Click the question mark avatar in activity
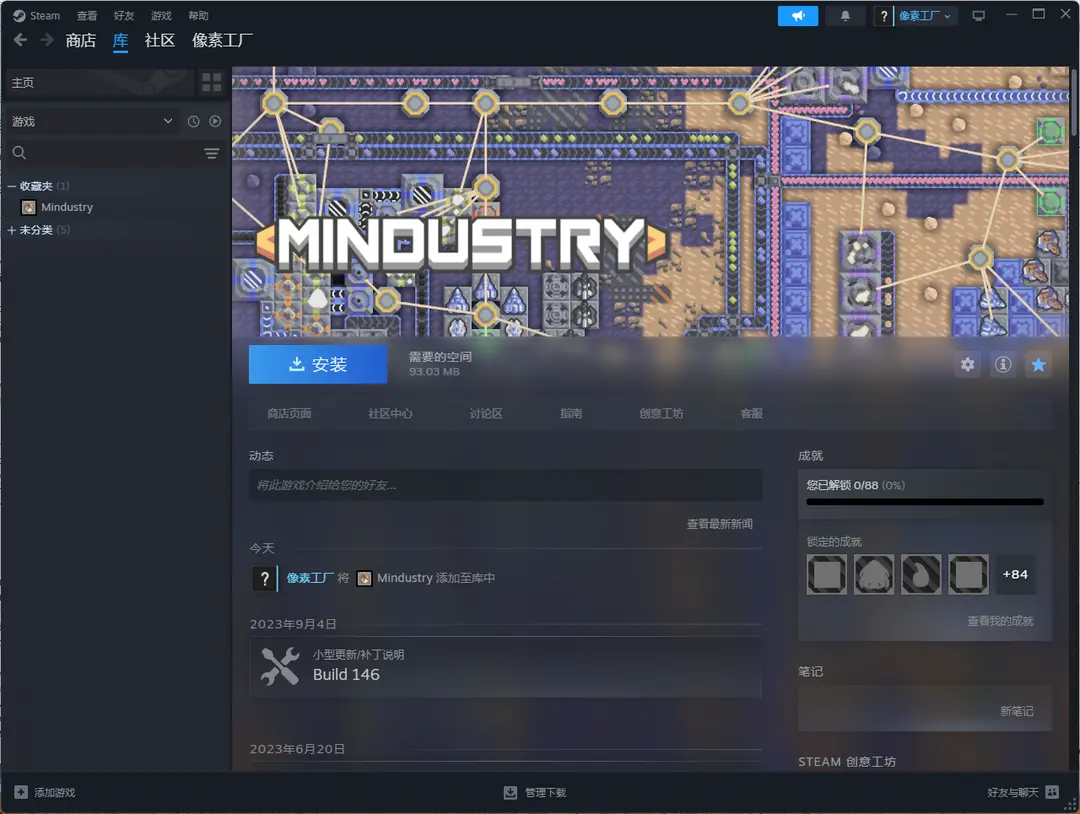 [x=264, y=578]
